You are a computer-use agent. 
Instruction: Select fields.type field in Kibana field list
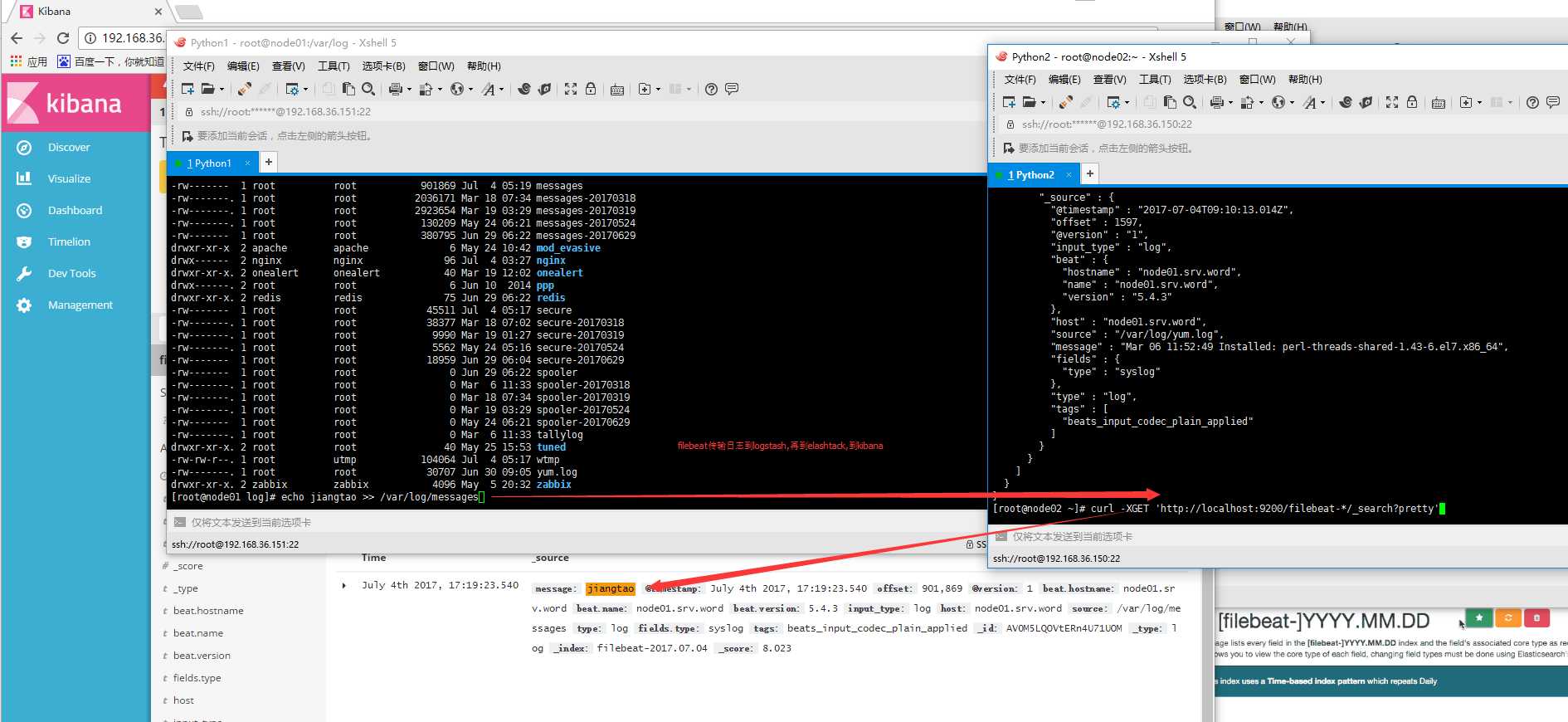[x=197, y=678]
